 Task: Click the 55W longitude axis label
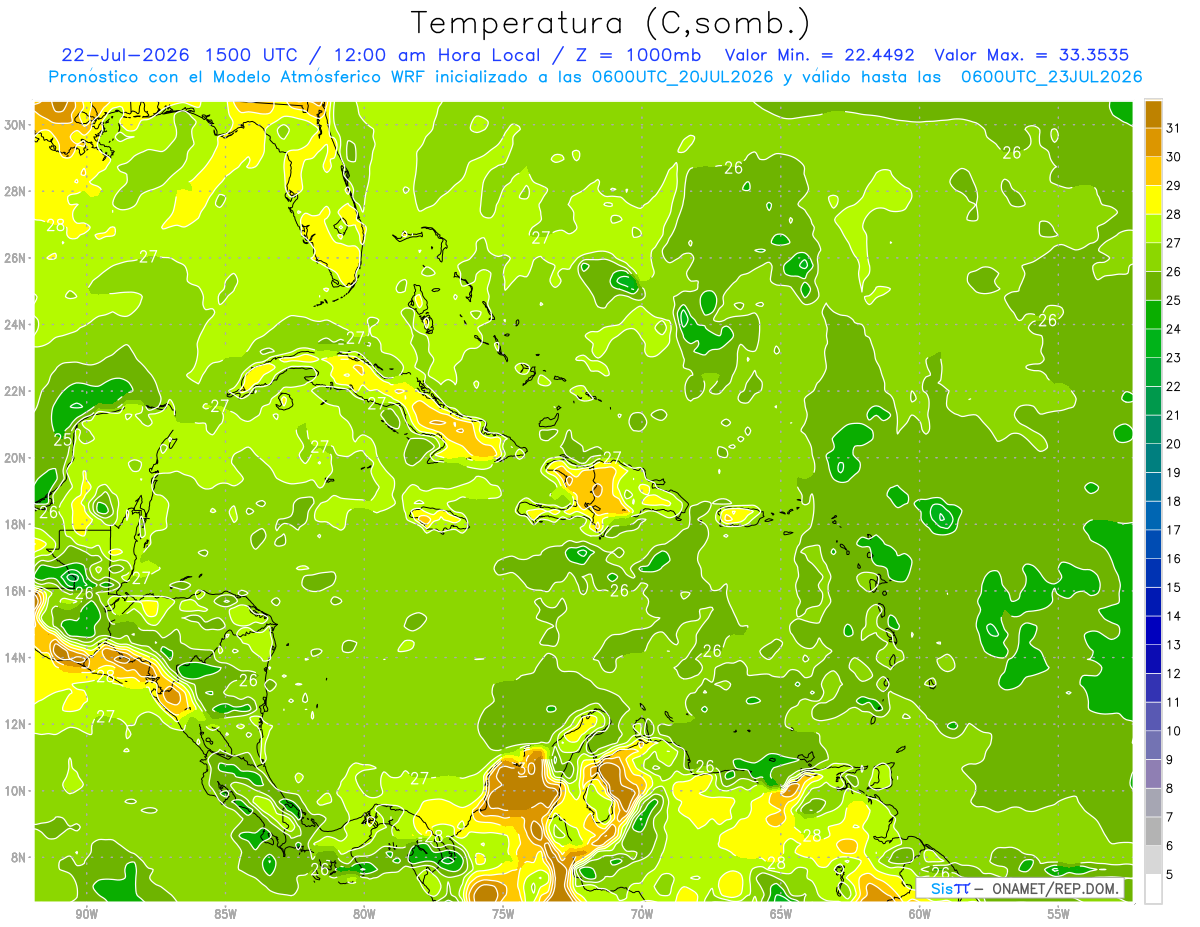pos(1059,914)
